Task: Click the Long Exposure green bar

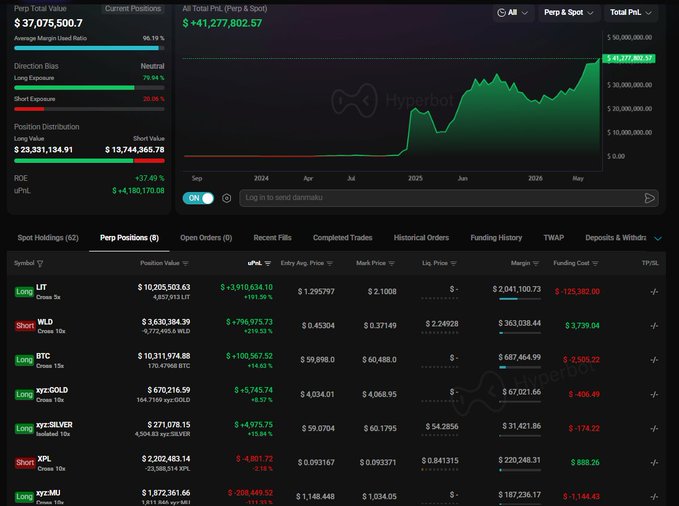Action: (x=74, y=88)
